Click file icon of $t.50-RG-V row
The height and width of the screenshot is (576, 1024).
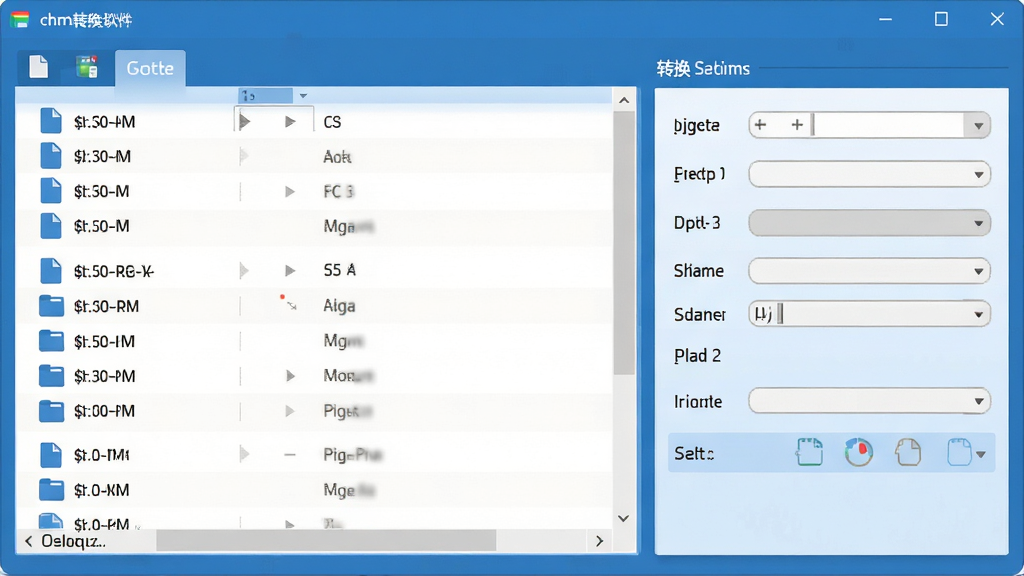click(51, 270)
